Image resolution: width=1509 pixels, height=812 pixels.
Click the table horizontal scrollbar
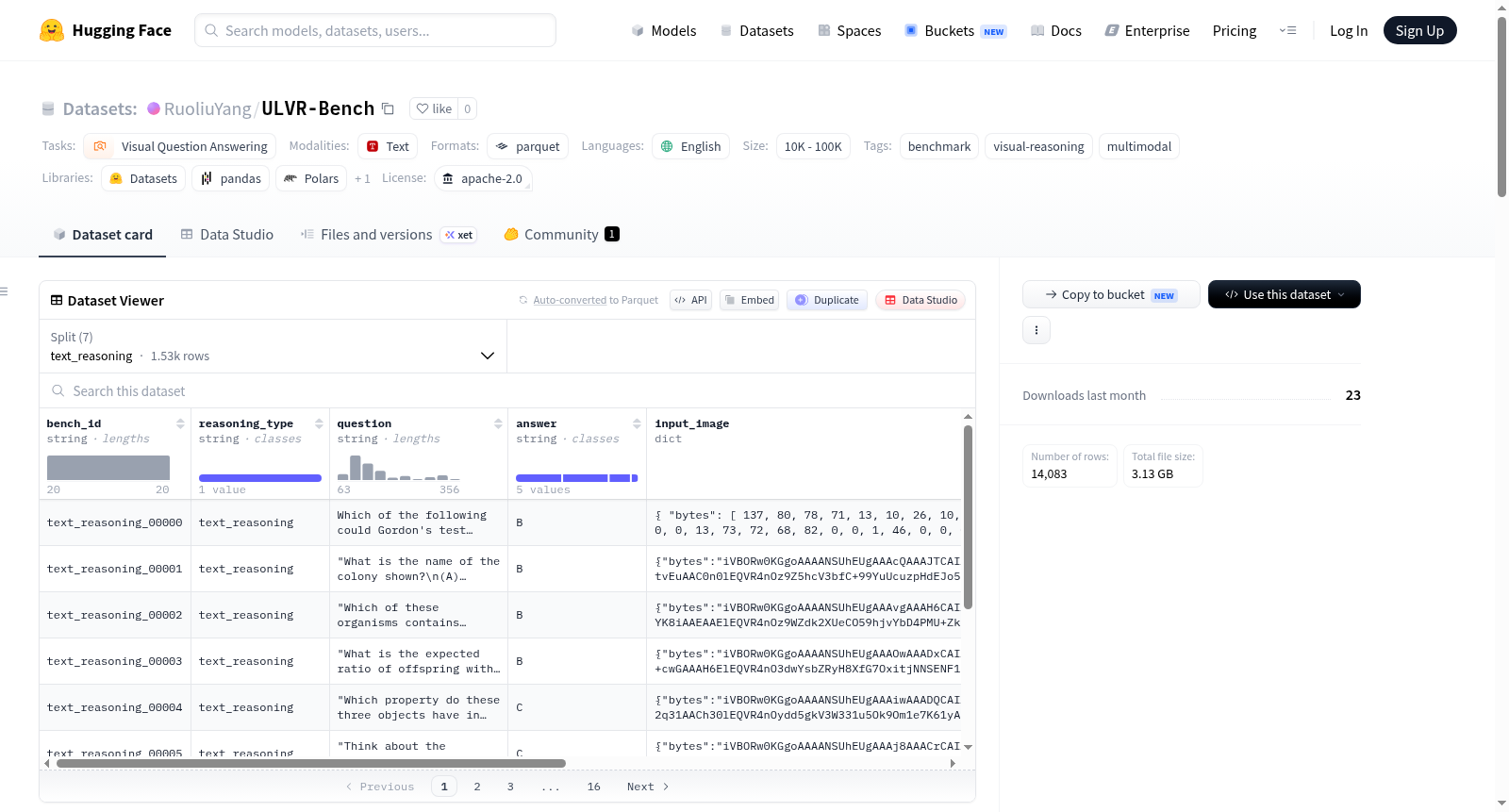(311, 763)
